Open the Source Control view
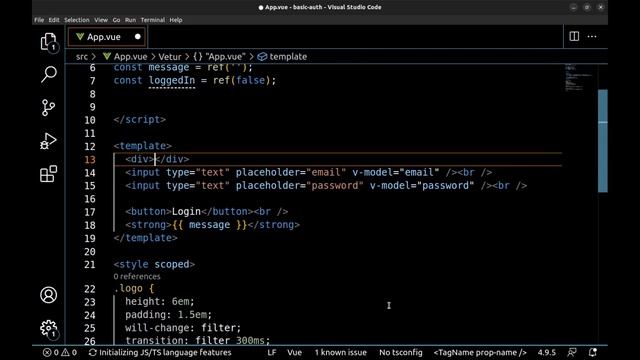 [x=49, y=108]
